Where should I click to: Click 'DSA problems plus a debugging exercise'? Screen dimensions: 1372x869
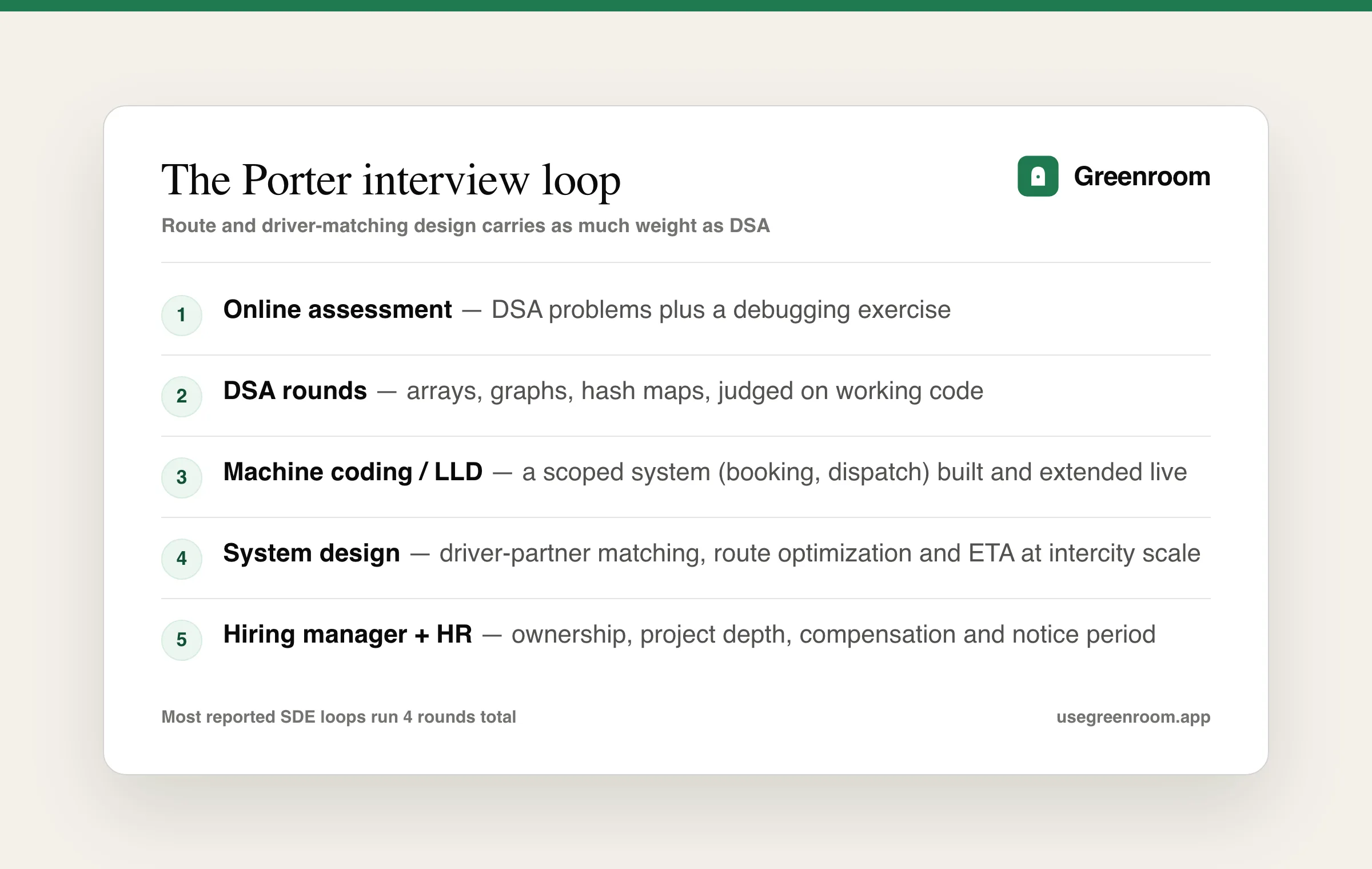click(721, 310)
